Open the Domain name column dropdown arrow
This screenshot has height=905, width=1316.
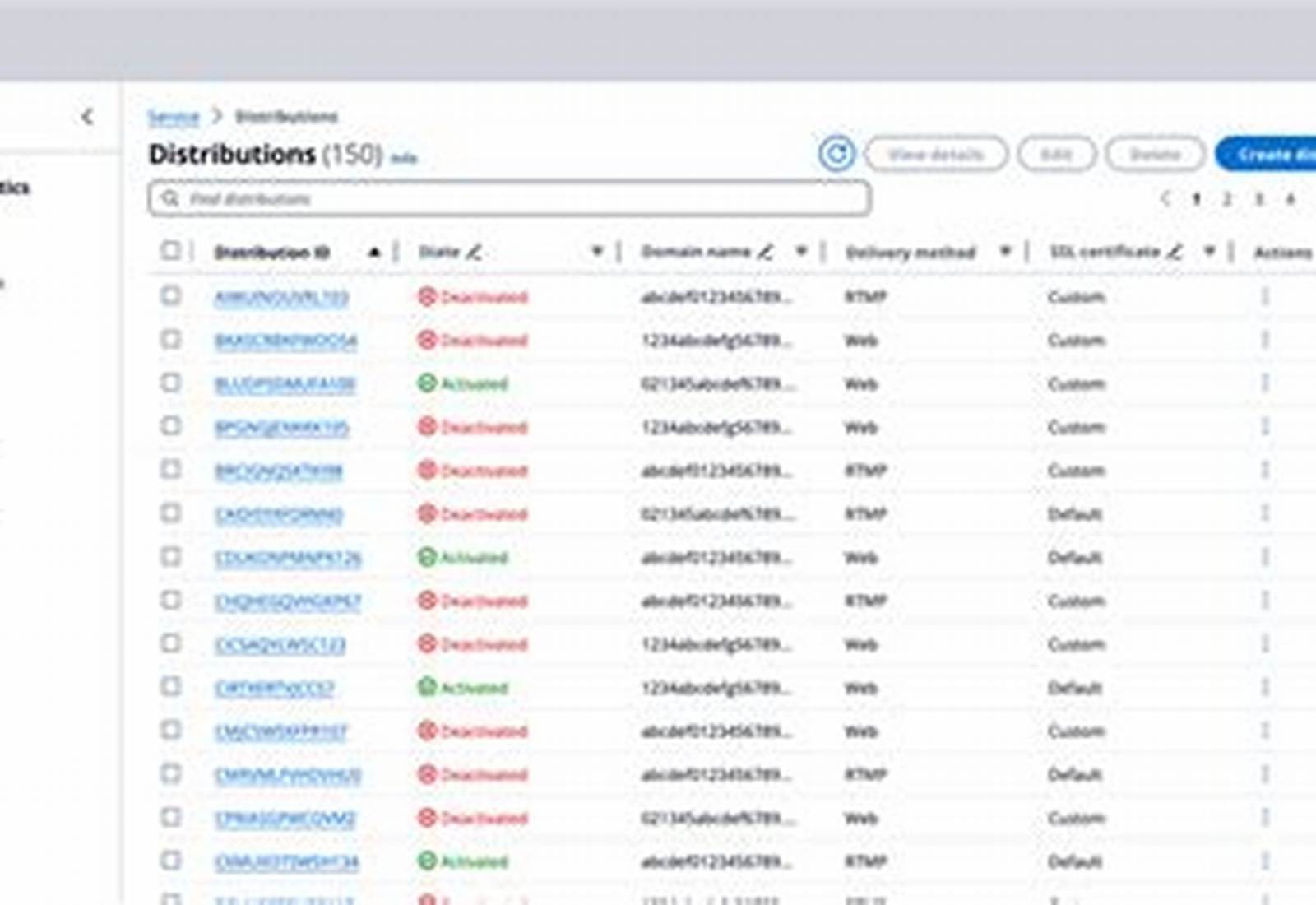[801, 251]
